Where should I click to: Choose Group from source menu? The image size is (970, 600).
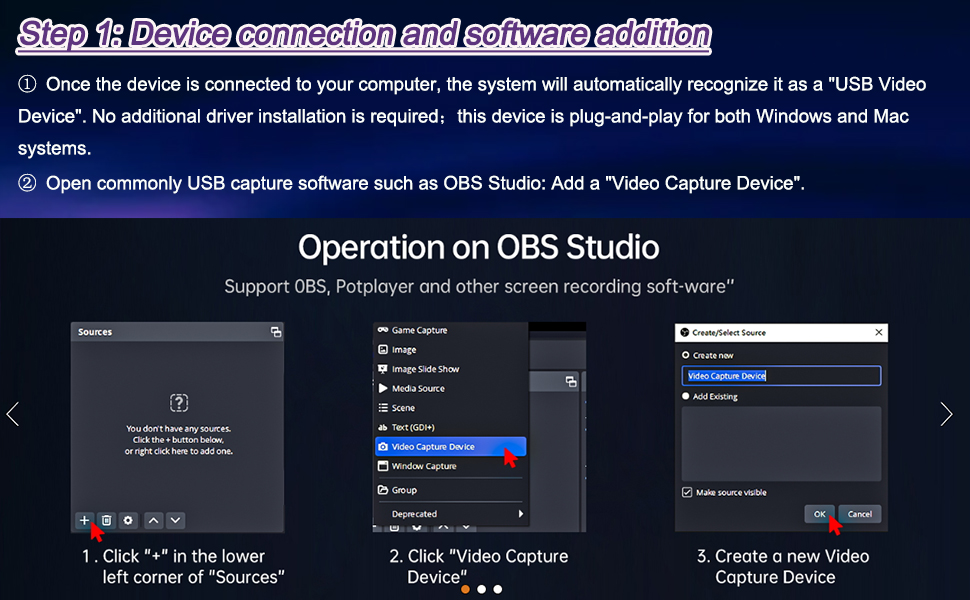(450, 490)
